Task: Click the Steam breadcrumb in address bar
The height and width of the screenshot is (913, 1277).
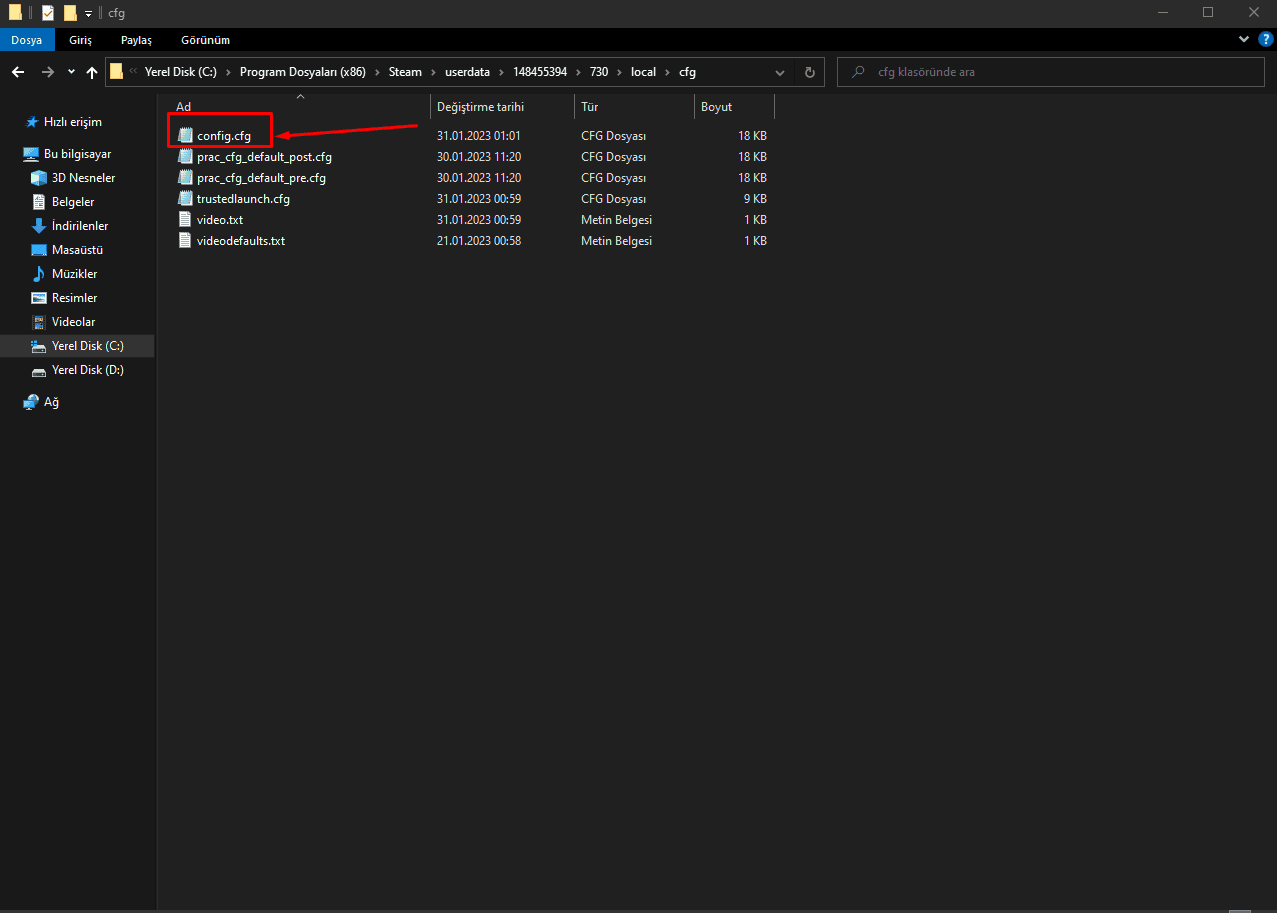Action: point(405,72)
